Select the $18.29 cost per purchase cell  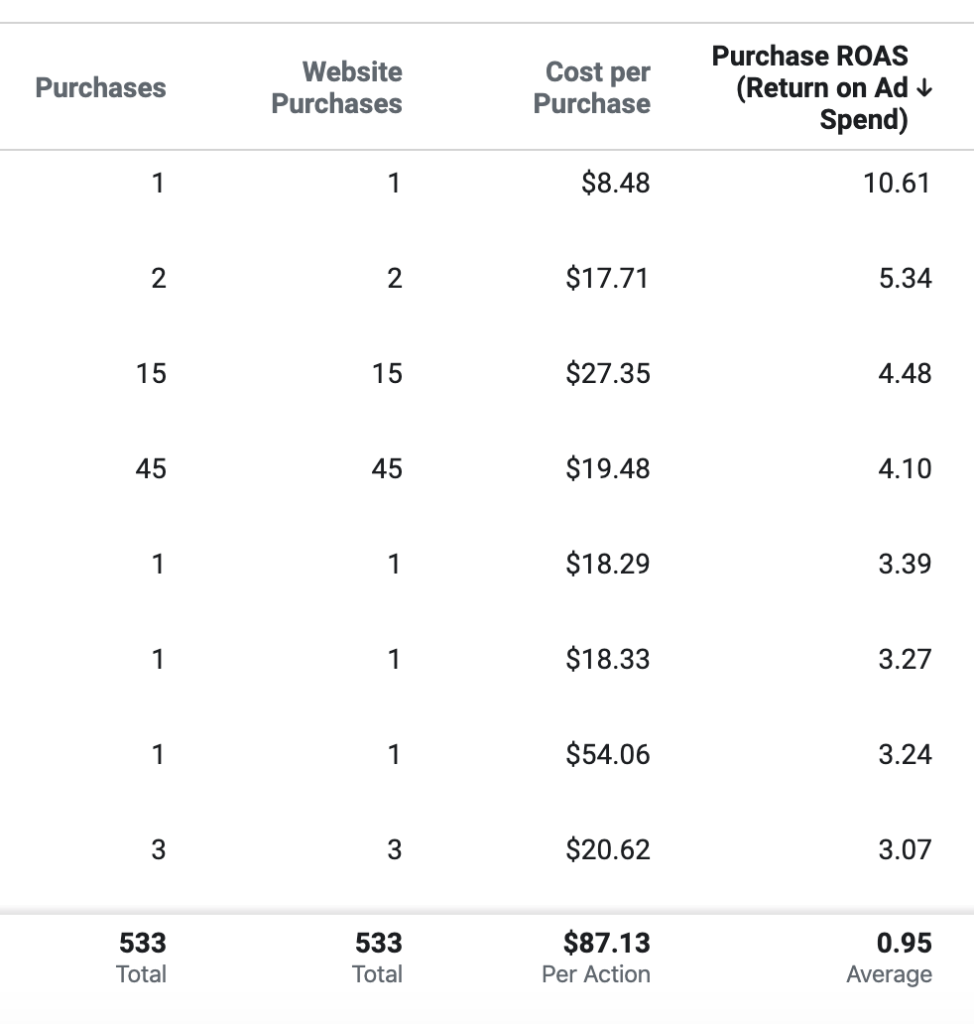click(608, 564)
